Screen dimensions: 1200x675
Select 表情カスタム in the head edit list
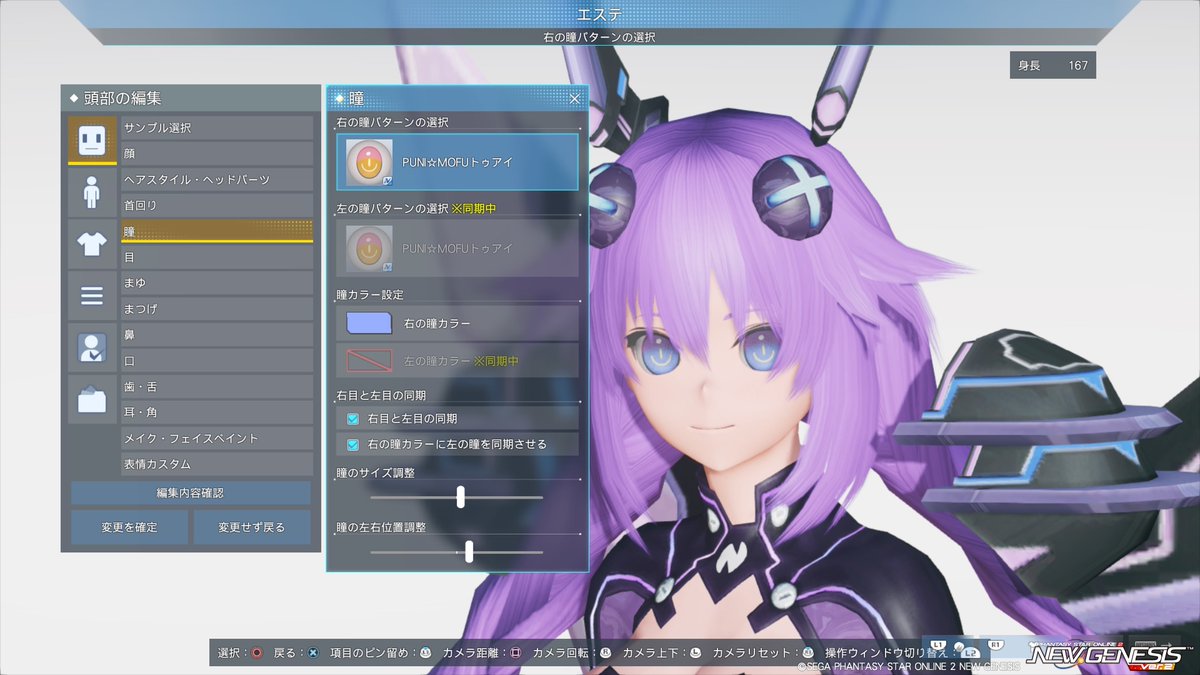(217, 464)
